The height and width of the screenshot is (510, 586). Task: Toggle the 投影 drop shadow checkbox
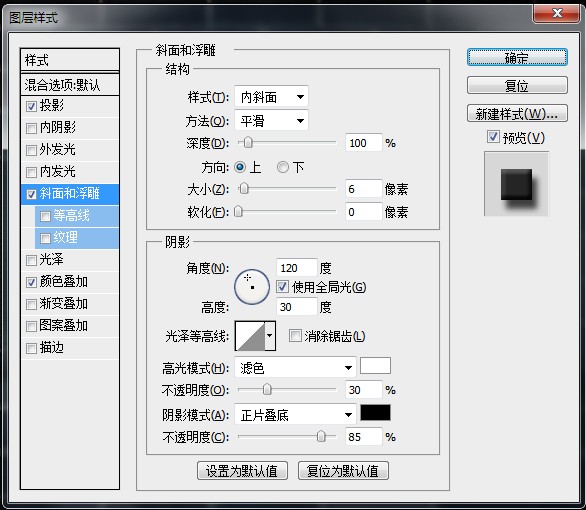point(31,106)
